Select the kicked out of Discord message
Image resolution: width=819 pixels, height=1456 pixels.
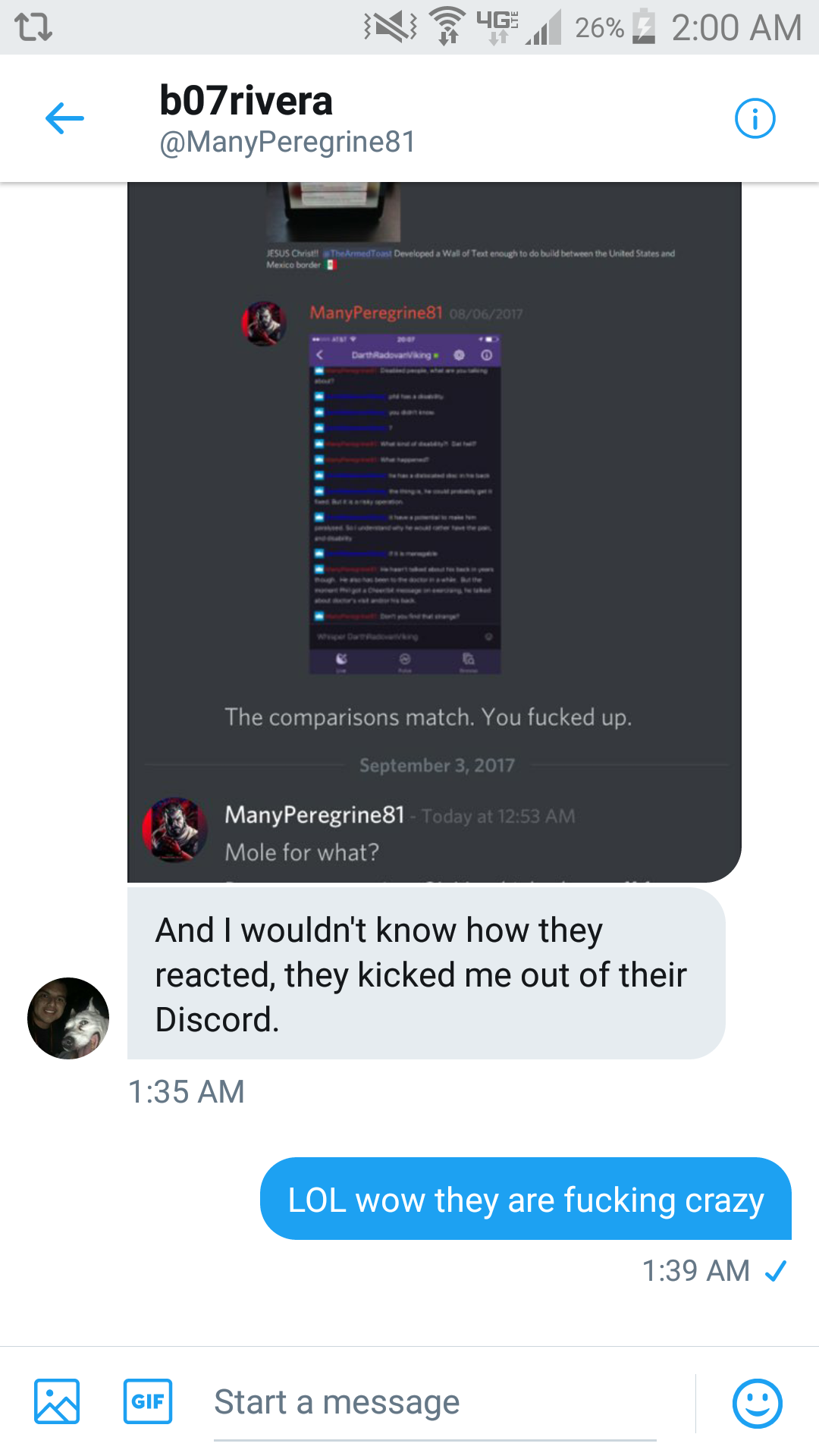click(426, 974)
